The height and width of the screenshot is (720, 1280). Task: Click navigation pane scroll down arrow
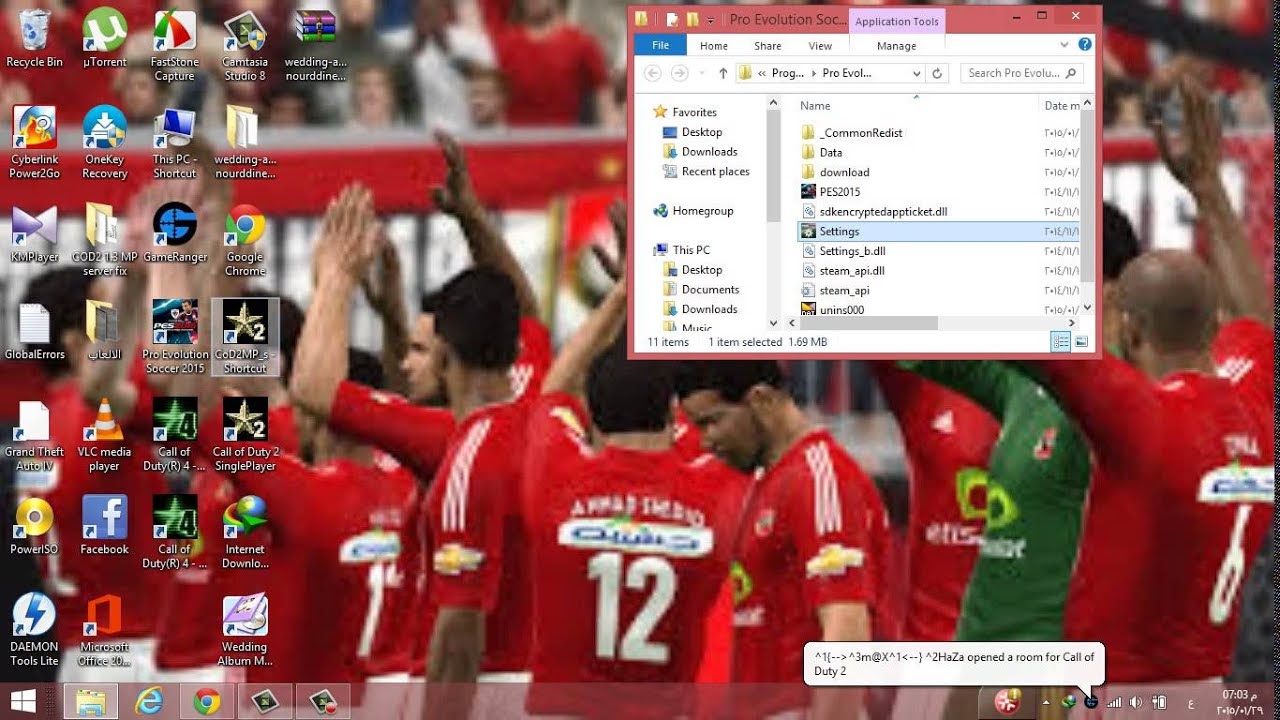[x=773, y=323]
